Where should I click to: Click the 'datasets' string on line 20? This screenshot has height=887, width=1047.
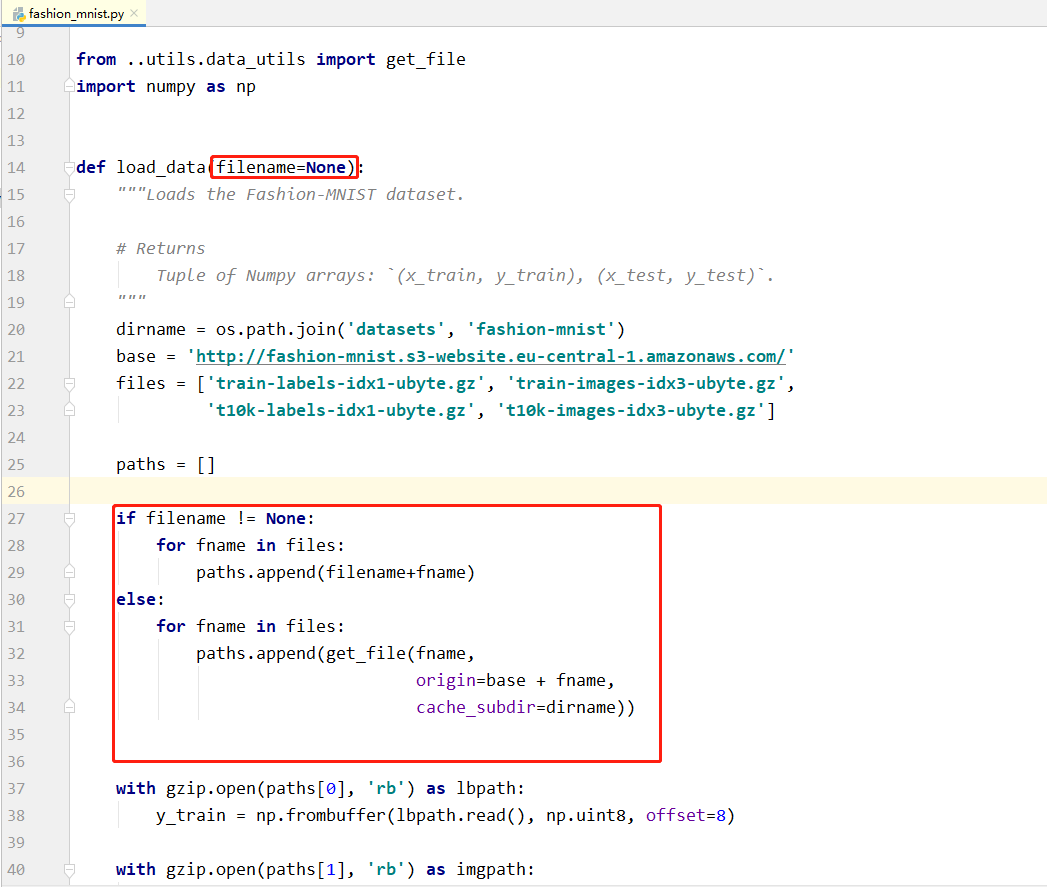pos(396,329)
